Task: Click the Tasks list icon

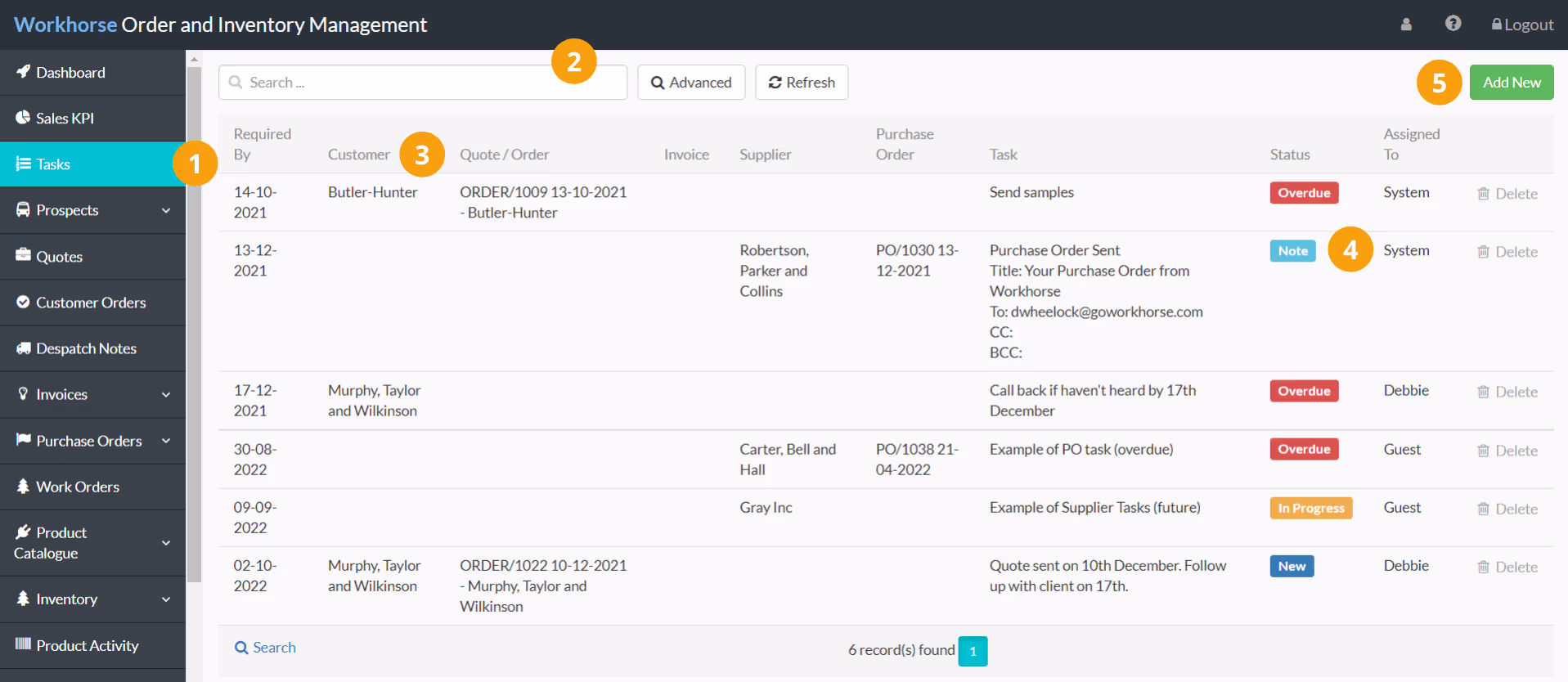Action: pos(23,164)
